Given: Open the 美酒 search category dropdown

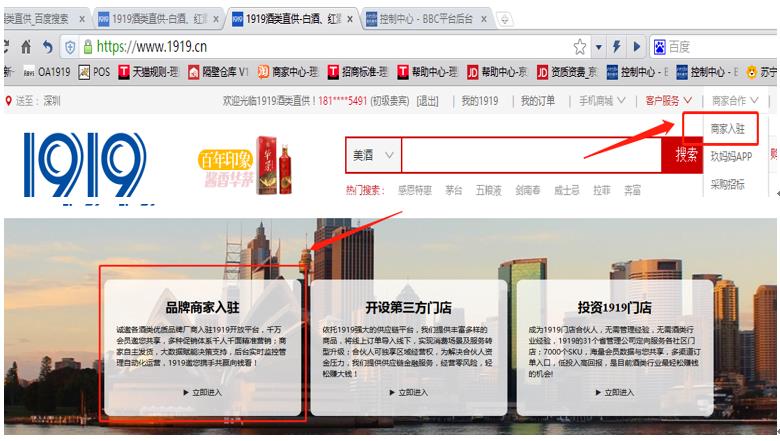Looking at the screenshot, I should pos(374,156).
